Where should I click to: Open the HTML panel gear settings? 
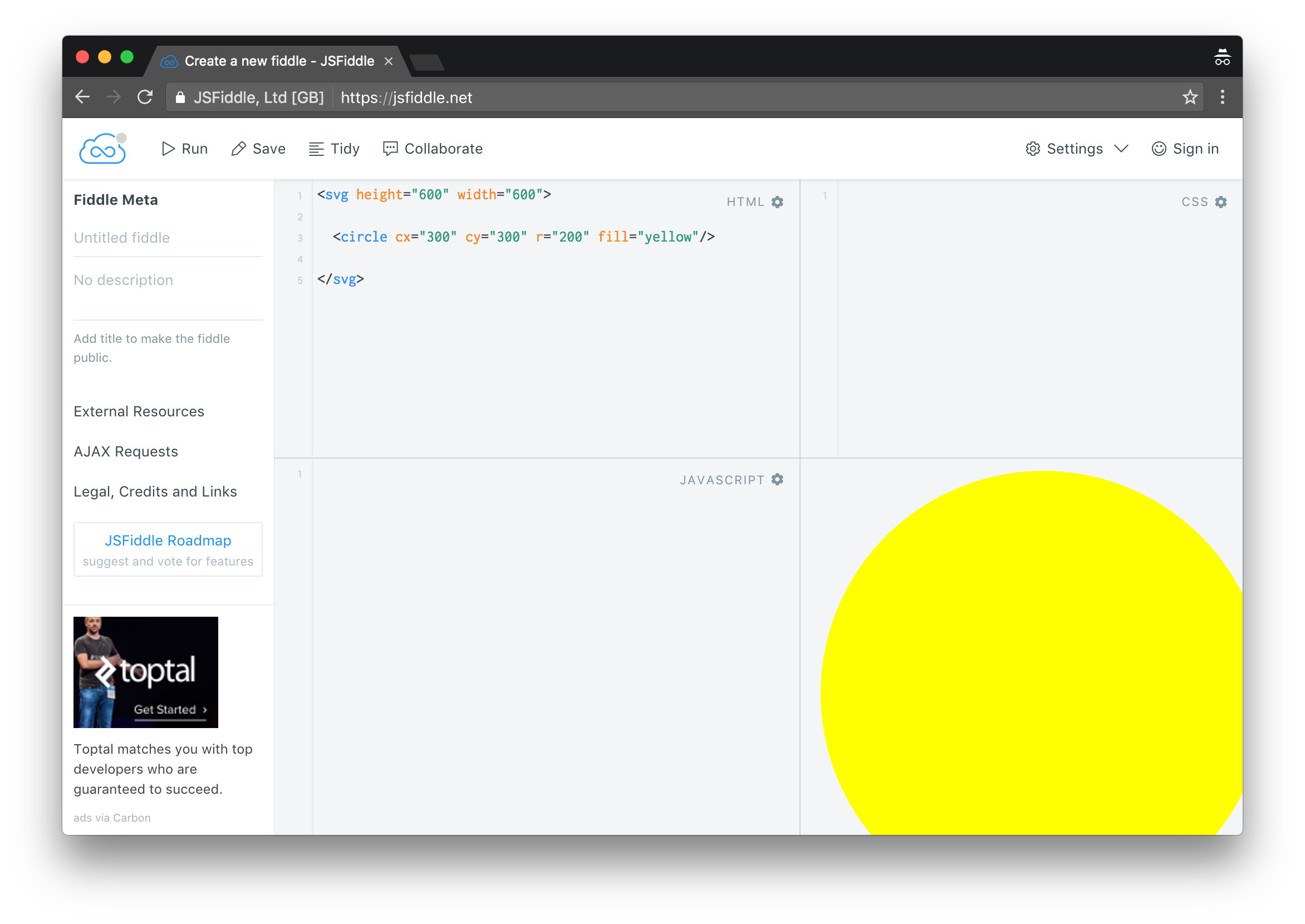[777, 202]
